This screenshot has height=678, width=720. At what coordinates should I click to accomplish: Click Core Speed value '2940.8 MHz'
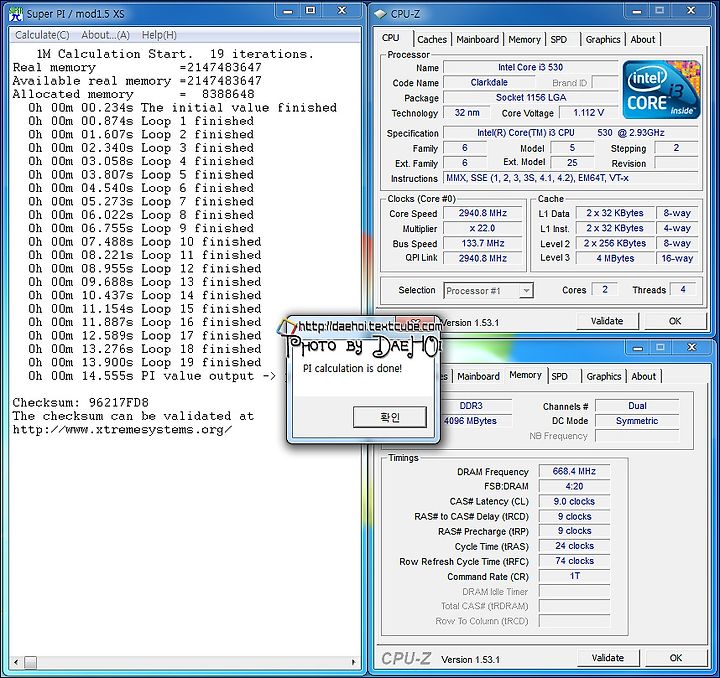(482, 213)
